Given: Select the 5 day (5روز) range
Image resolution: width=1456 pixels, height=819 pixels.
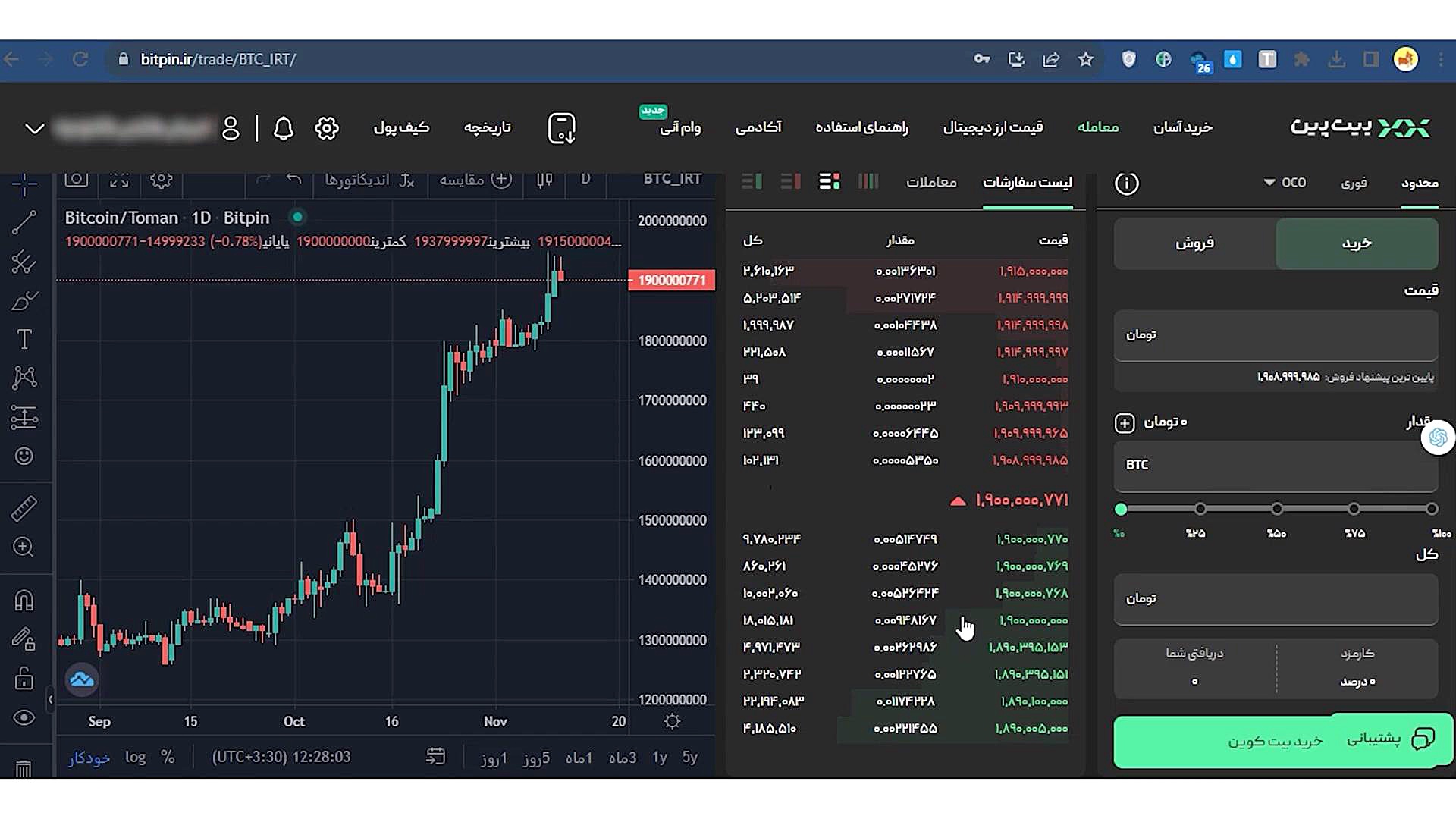Looking at the screenshot, I should pos(536,758).
